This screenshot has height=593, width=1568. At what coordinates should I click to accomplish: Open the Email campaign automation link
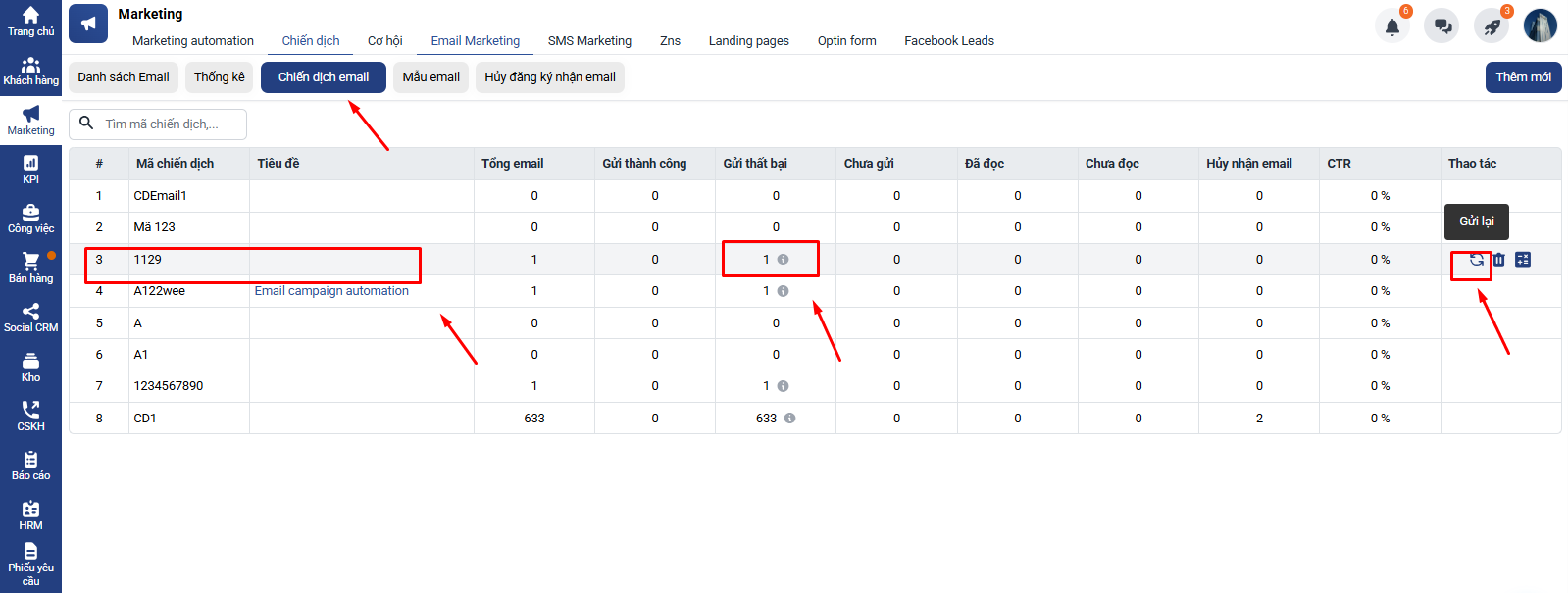(x=331, y=291)
